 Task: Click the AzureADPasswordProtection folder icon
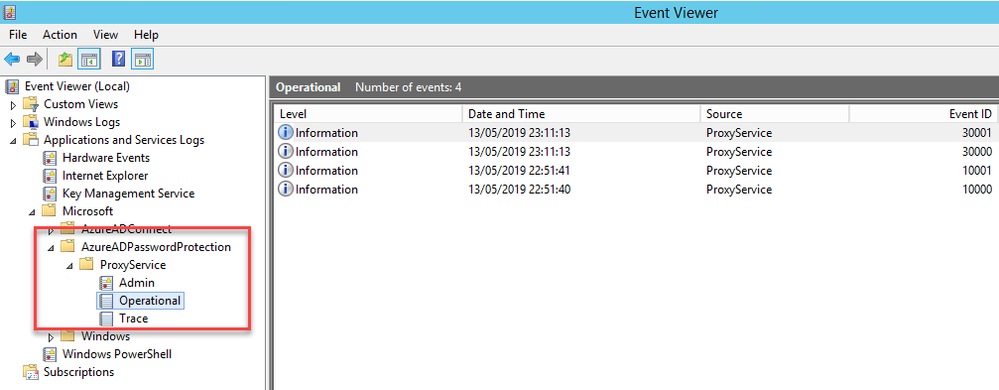click(68, 247)
